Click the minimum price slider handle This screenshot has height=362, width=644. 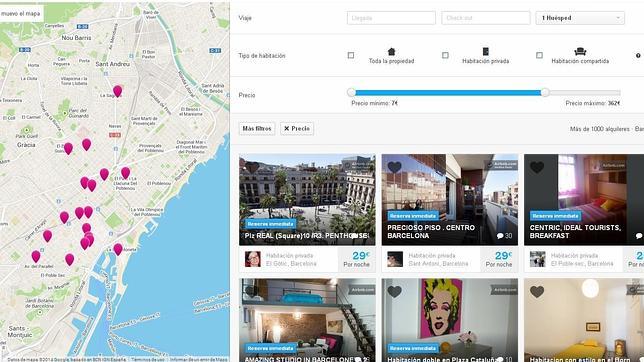point(351,92)
